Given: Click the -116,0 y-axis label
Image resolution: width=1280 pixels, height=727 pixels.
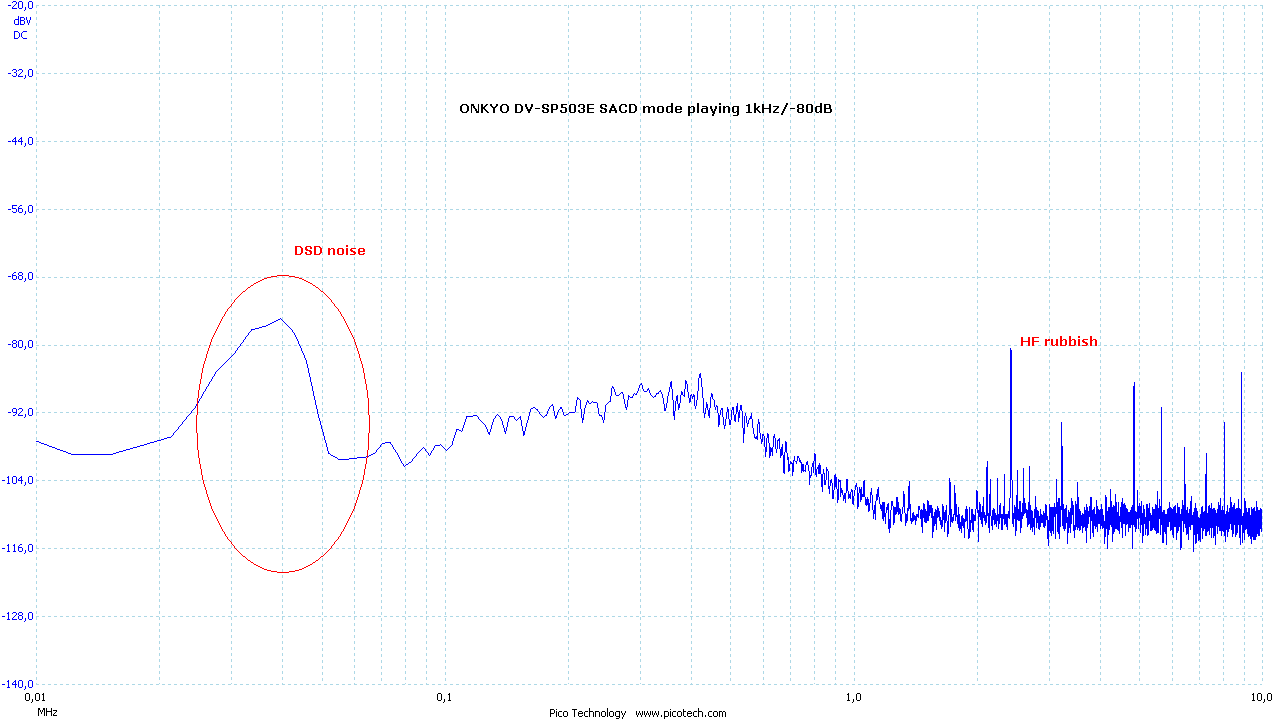Looking at the screenshot, I should coord(18,548).
